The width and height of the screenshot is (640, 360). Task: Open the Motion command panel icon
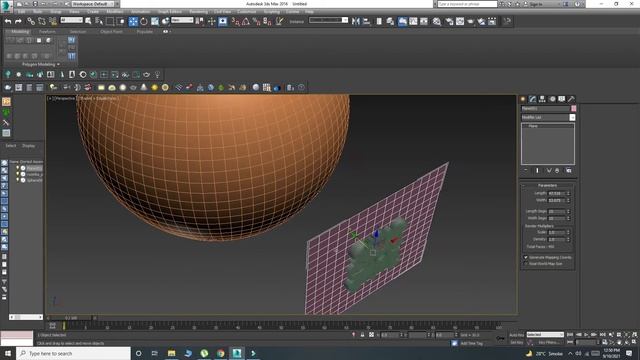pos(552,99)
